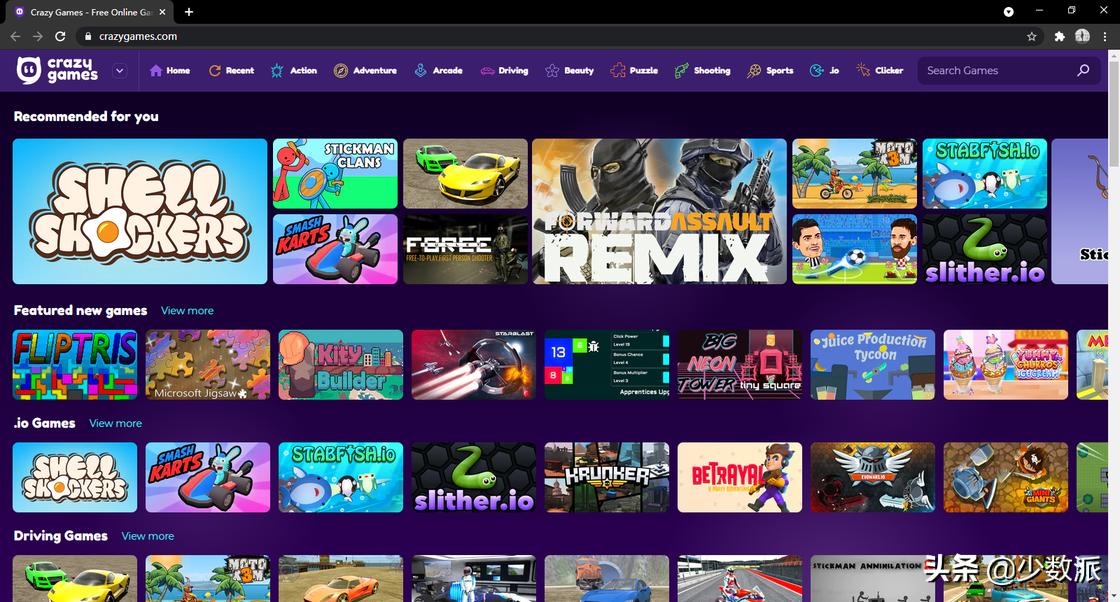Viewport: 1120px width, 602px height.
Task: Open the Shooting games category
Action: point(702,71)
